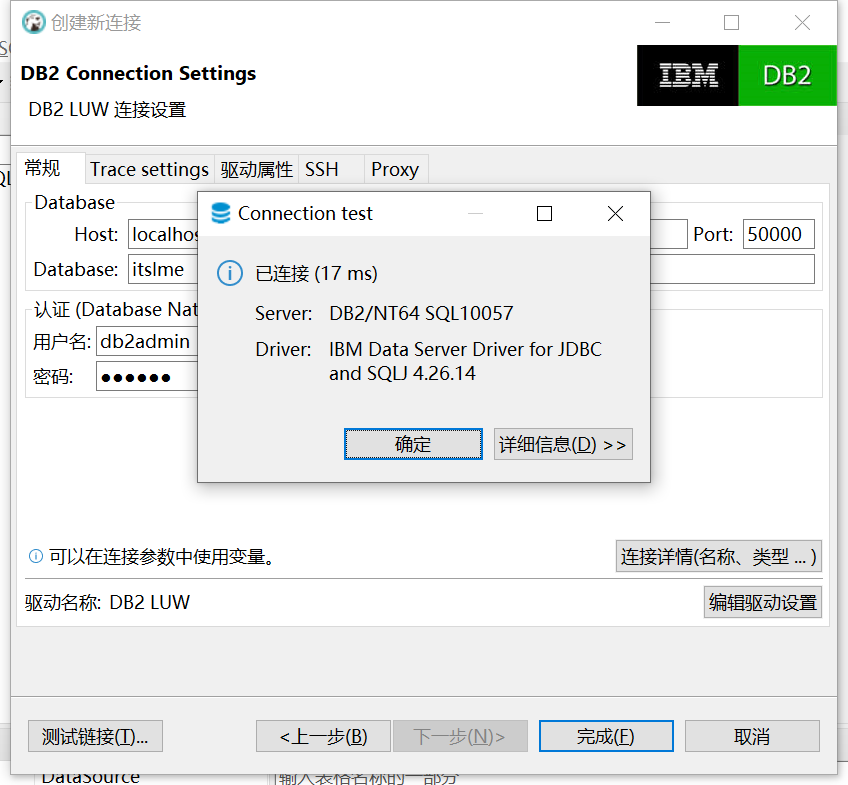This screenshot has width=848, height=785.
Task: Click the Connection test database icon
Action: 221,214
